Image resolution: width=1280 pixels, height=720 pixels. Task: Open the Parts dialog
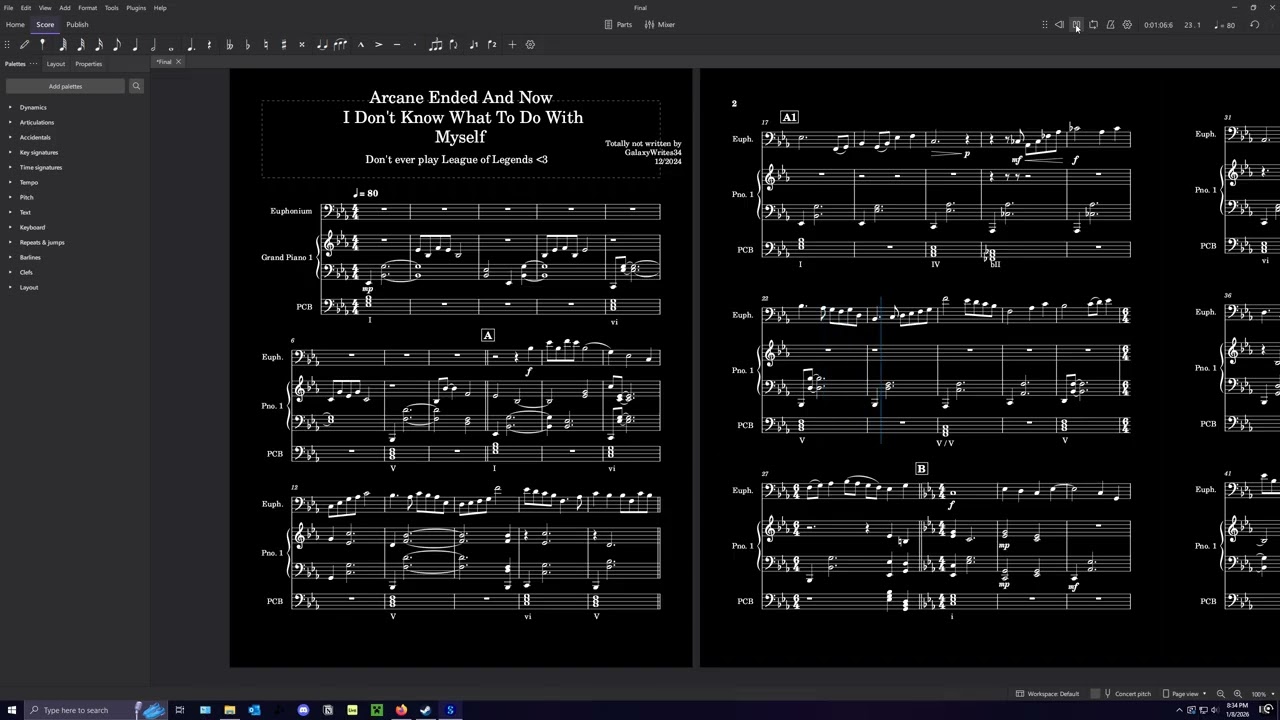point(618,24)
